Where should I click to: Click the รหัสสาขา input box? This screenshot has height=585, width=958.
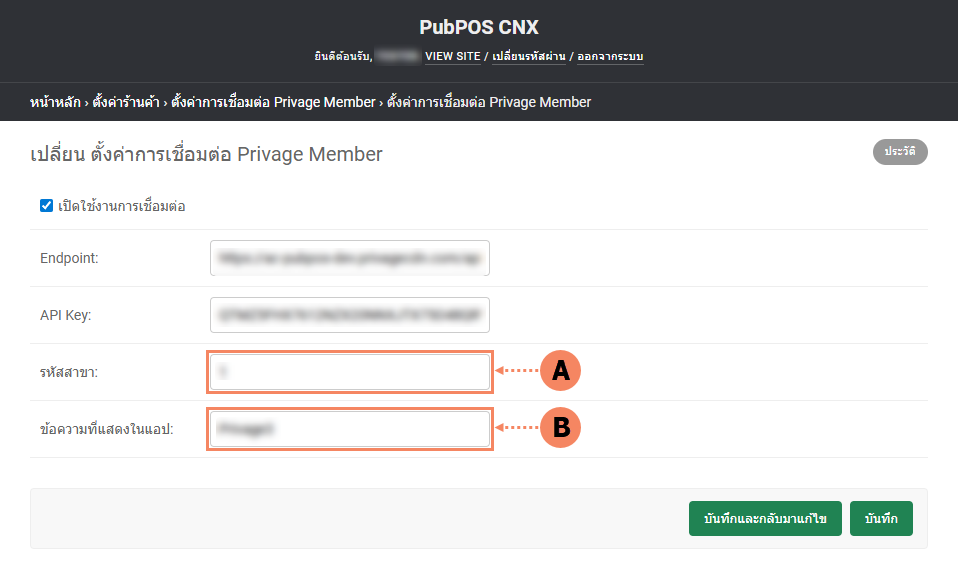tap(350, 372)
